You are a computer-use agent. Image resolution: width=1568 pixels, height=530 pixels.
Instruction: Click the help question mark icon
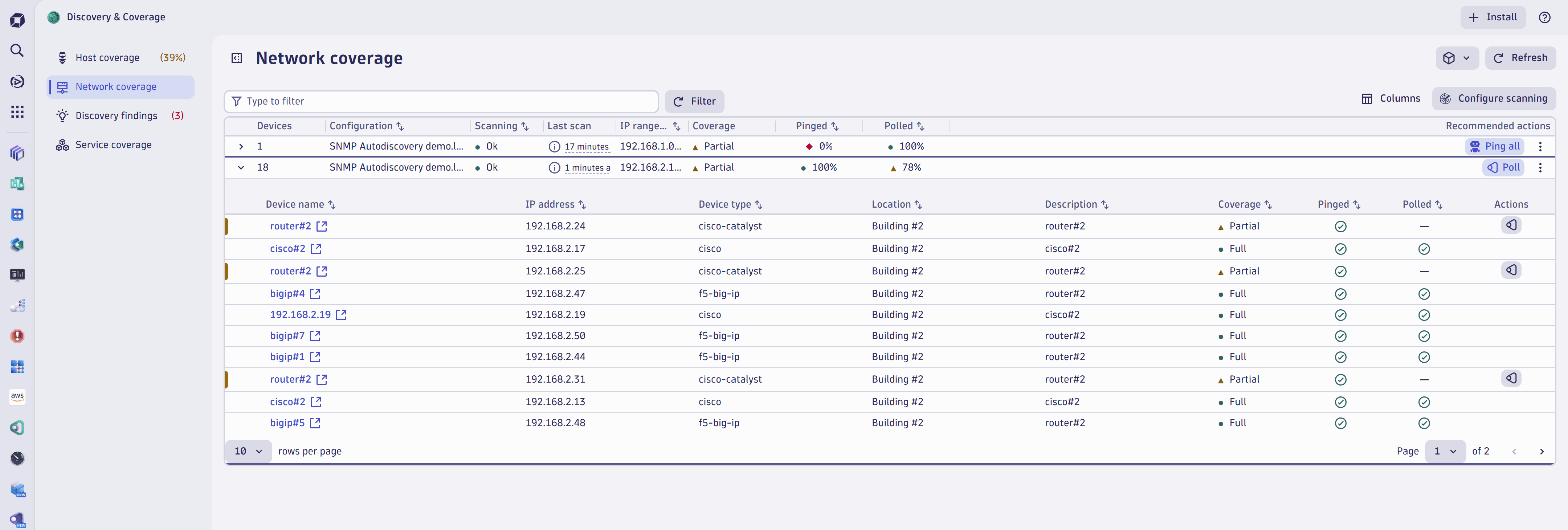1544,17
